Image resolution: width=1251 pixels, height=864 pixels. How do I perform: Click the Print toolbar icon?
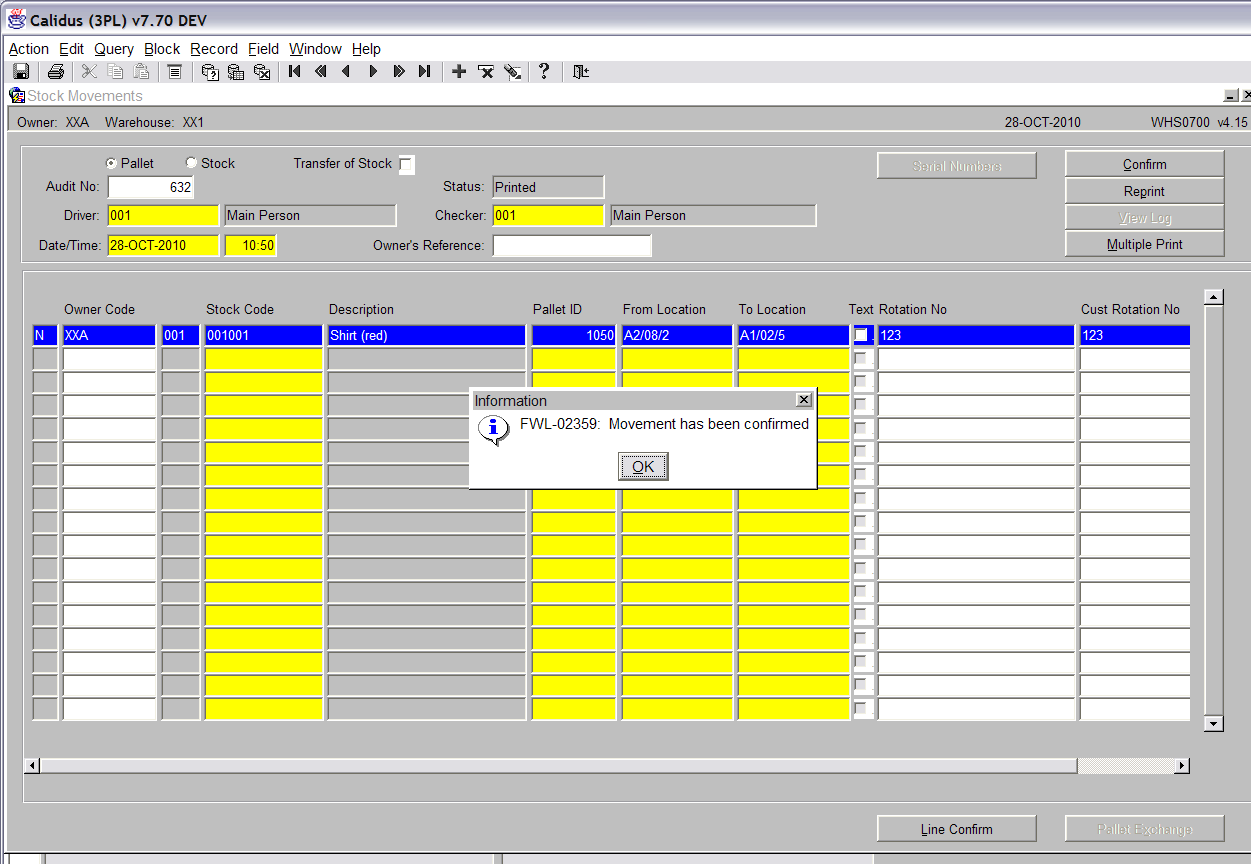coord(56,71)
